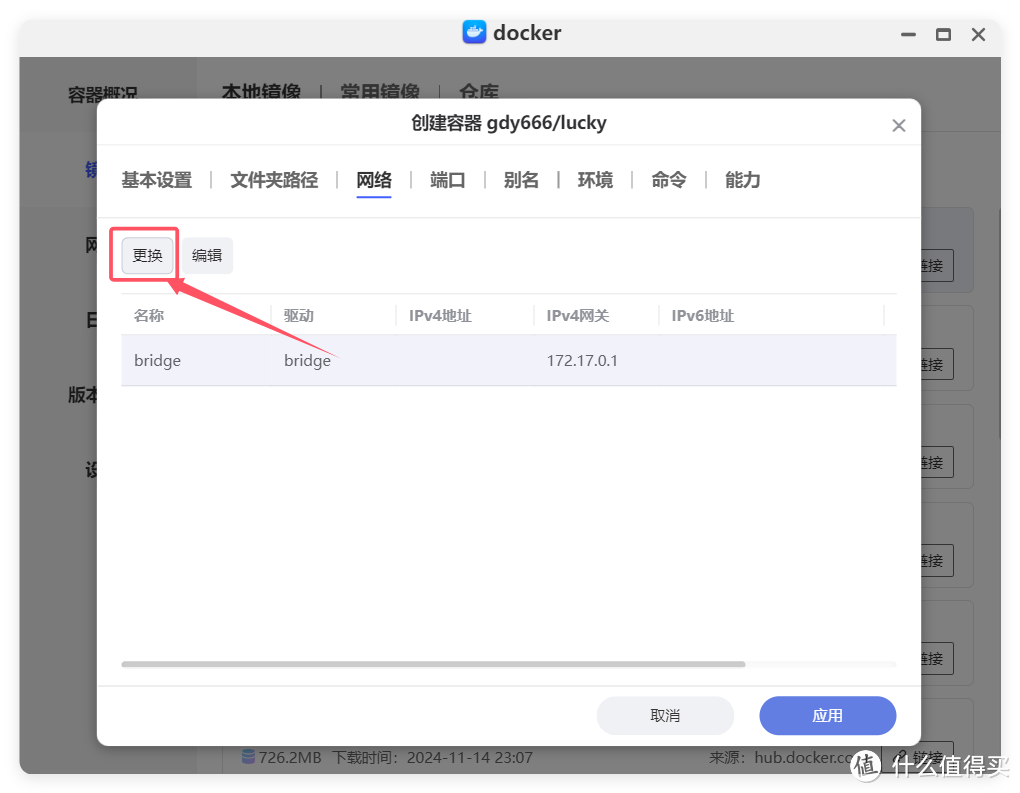Maximize the docker window

click(x=943, y=34)
